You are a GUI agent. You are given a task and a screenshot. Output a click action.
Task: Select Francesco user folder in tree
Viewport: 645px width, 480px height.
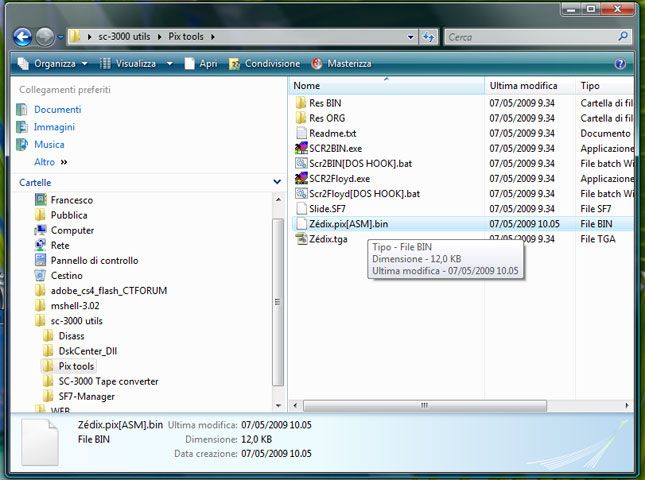click(72, 200)
